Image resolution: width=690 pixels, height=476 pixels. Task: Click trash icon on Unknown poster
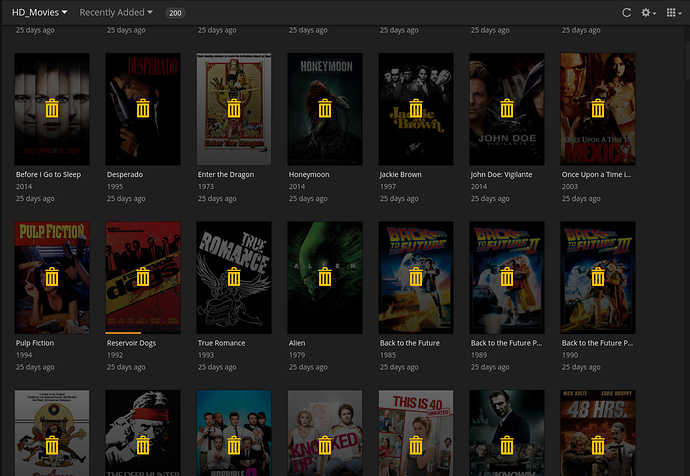(x=507, y=445)
